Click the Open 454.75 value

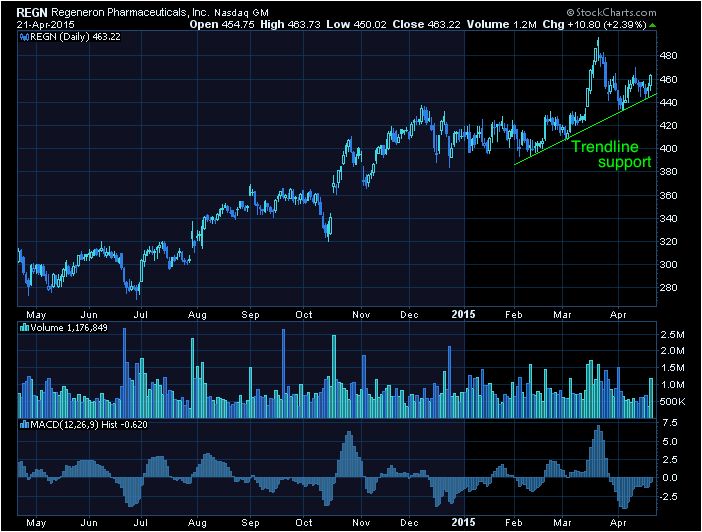tap(222, 25)
